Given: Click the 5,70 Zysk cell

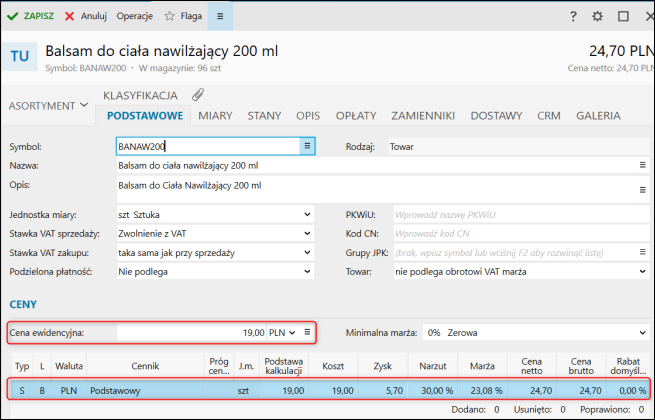Looking at the screenshot, I should 383,391.
